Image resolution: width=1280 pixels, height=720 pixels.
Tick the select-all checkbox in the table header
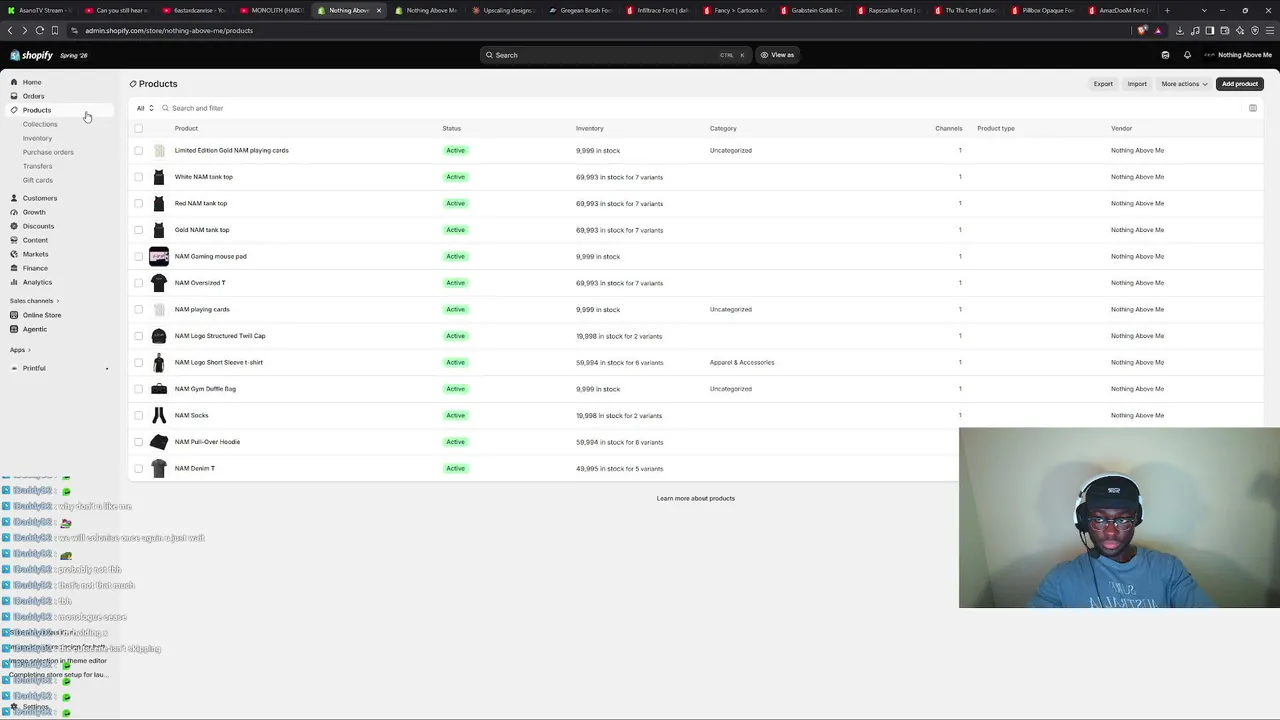click(139, 128)
